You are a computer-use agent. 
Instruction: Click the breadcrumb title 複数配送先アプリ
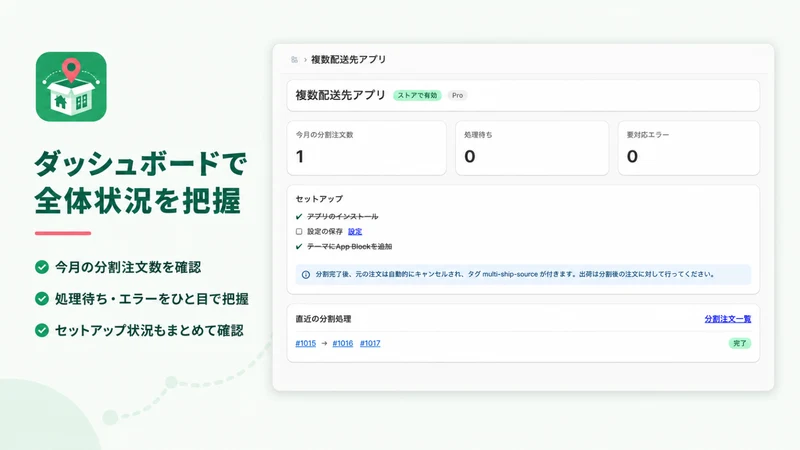348,60
